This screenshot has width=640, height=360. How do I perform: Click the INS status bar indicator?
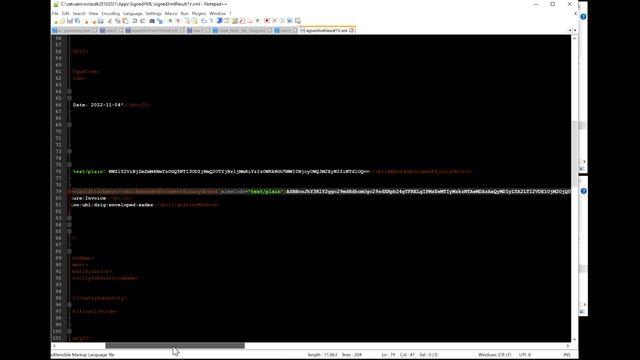click(567, 355)
